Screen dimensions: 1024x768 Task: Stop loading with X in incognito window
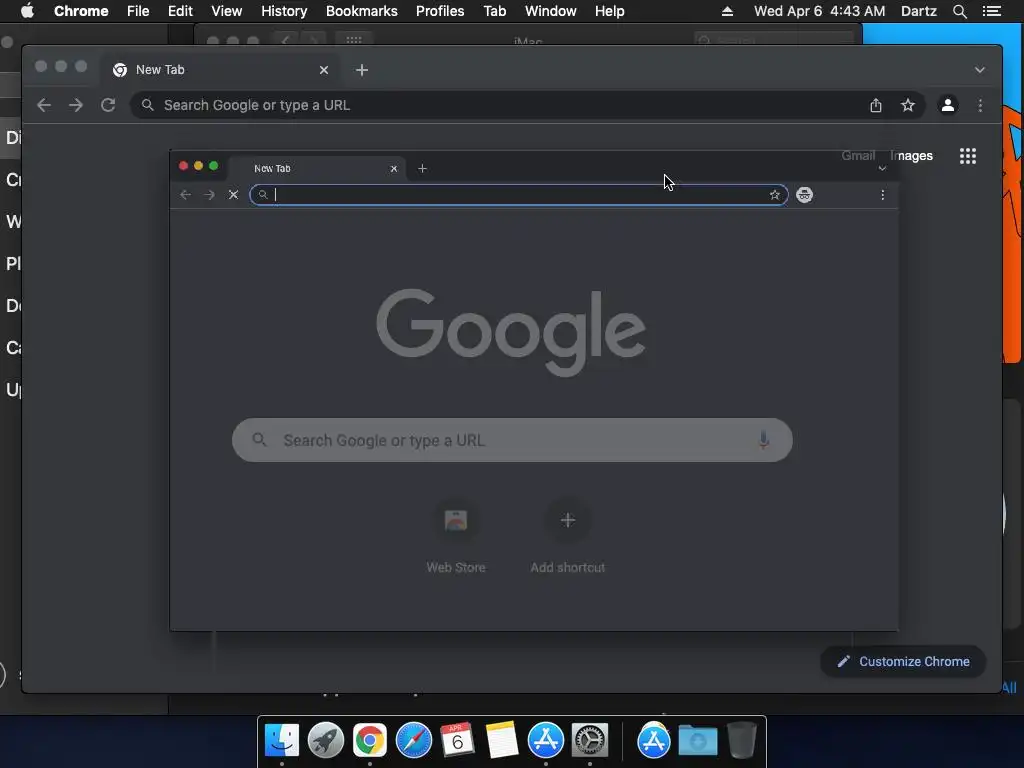click(233, 195)
